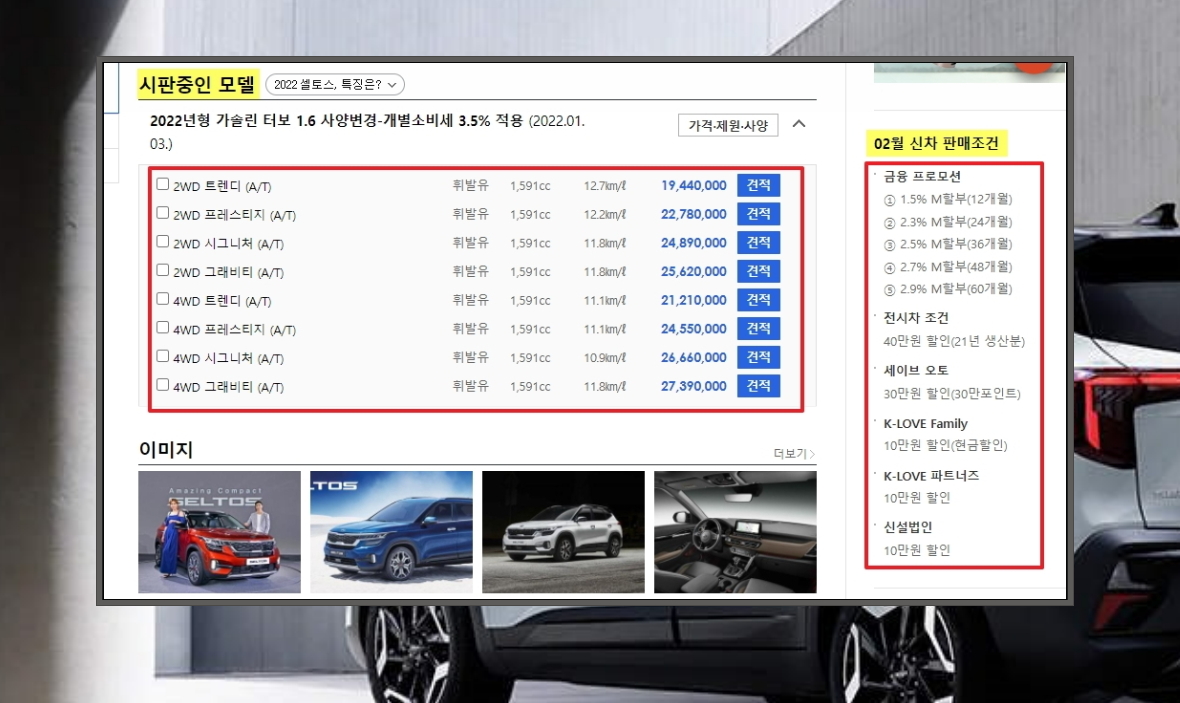Click 40만원 할인(21년 생산분) text
Viewport: 1180px width, 703px height.
pyautogui.click(x=953, y=341)
